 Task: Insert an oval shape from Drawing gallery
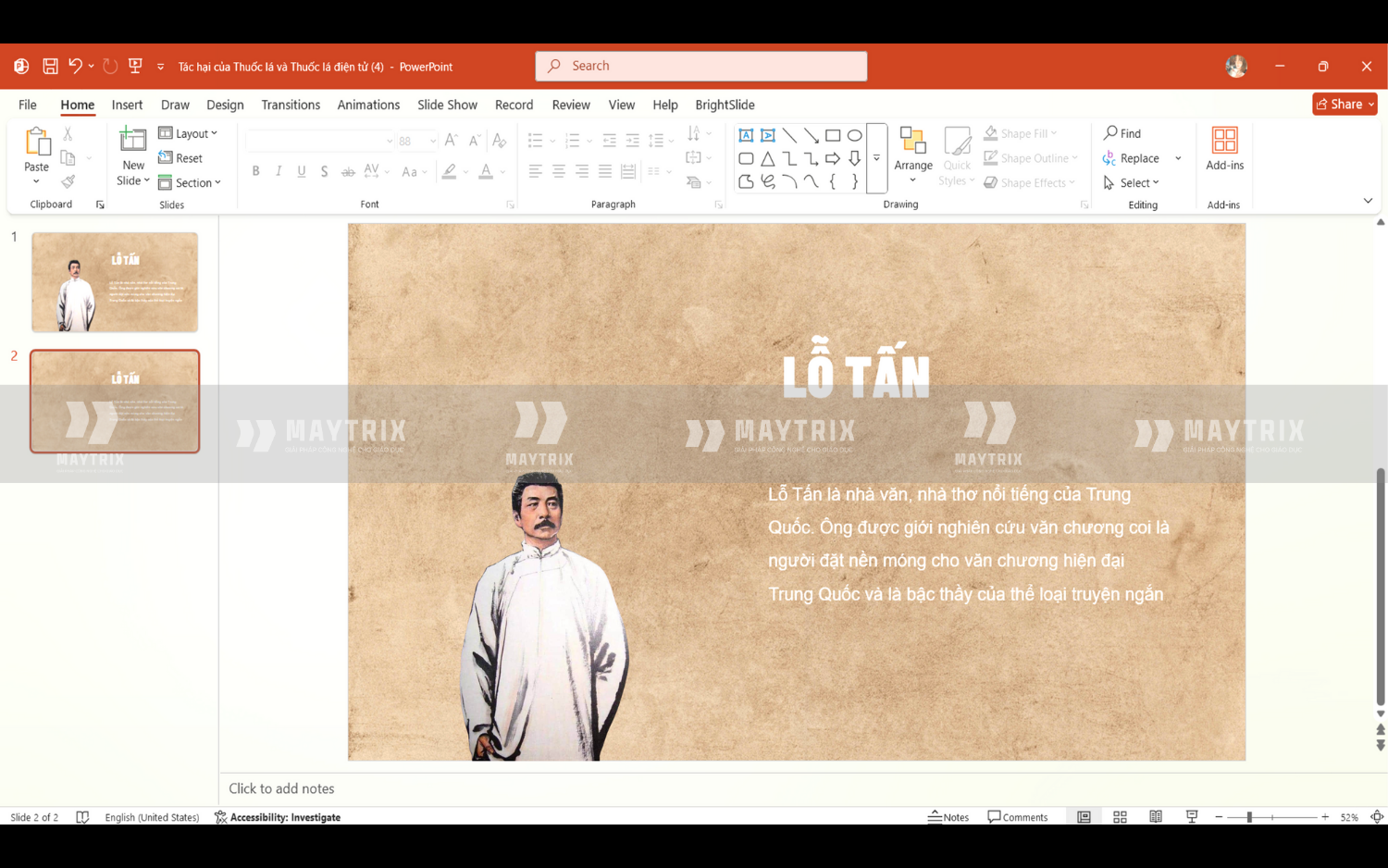click(853, 135)
